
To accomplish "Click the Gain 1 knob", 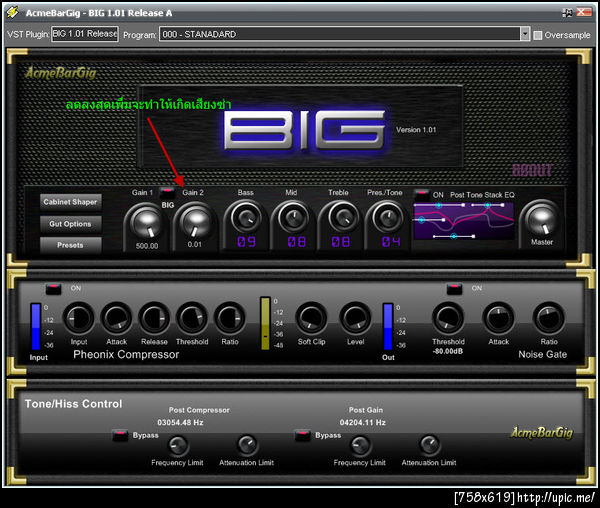I will coord(146,224).
